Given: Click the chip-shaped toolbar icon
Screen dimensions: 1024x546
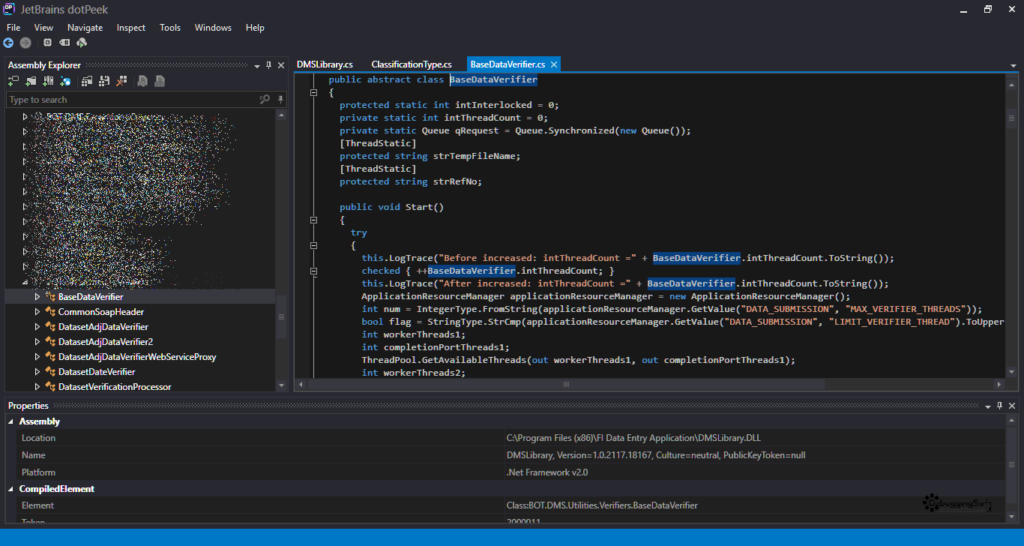Looking at the screenshot, I should 48,43.
